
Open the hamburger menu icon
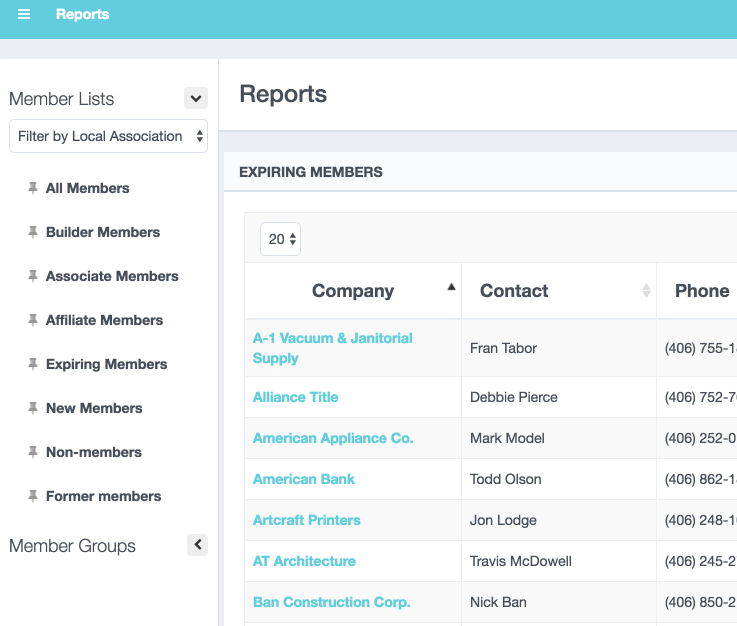(24, 15)
